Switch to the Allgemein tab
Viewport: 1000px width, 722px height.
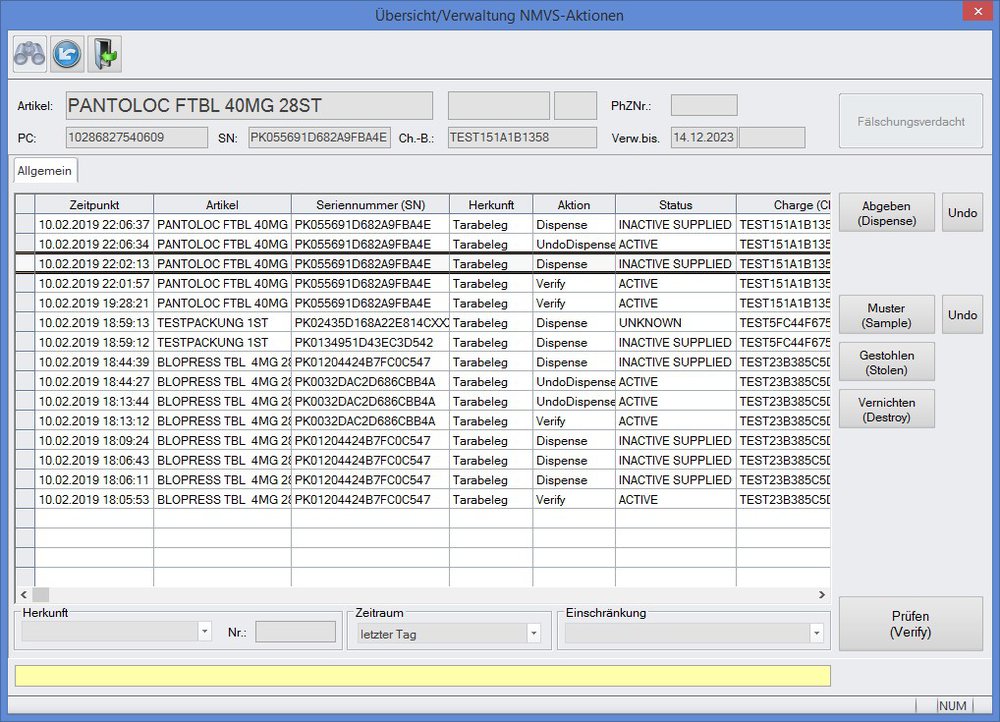tap(45, 171)
